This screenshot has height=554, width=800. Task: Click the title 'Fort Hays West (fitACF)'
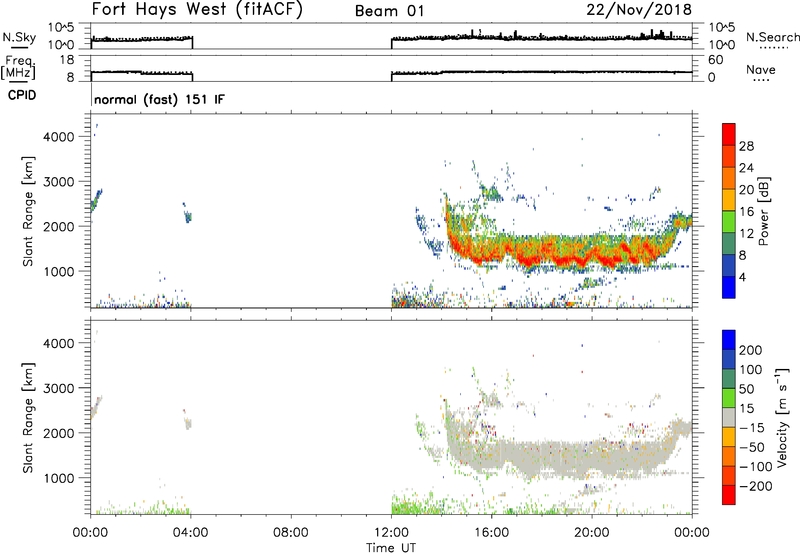[197, 10]
